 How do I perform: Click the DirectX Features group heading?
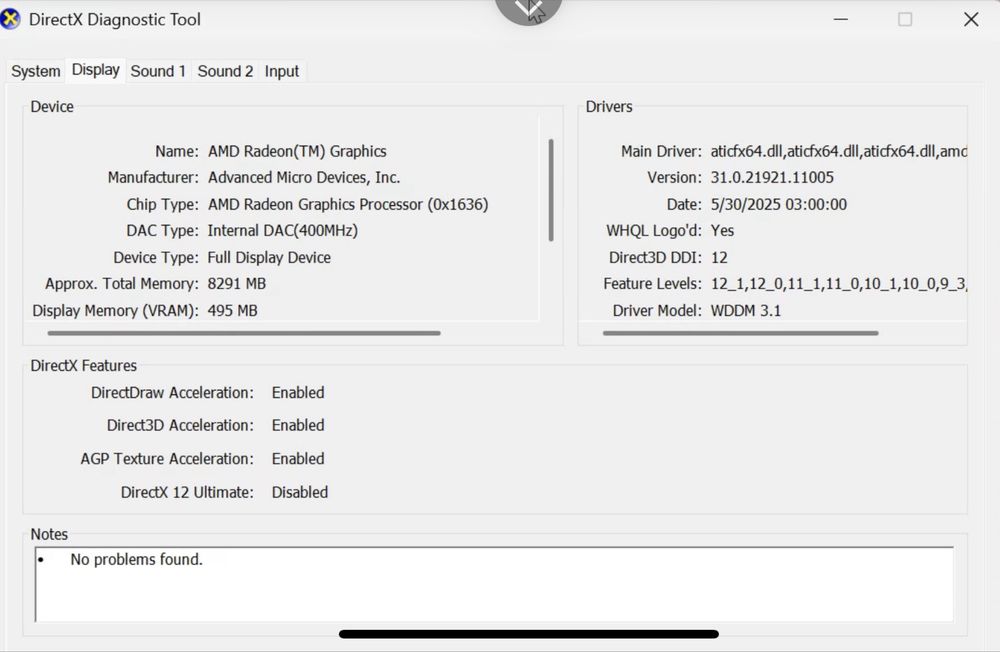(84, 366)
